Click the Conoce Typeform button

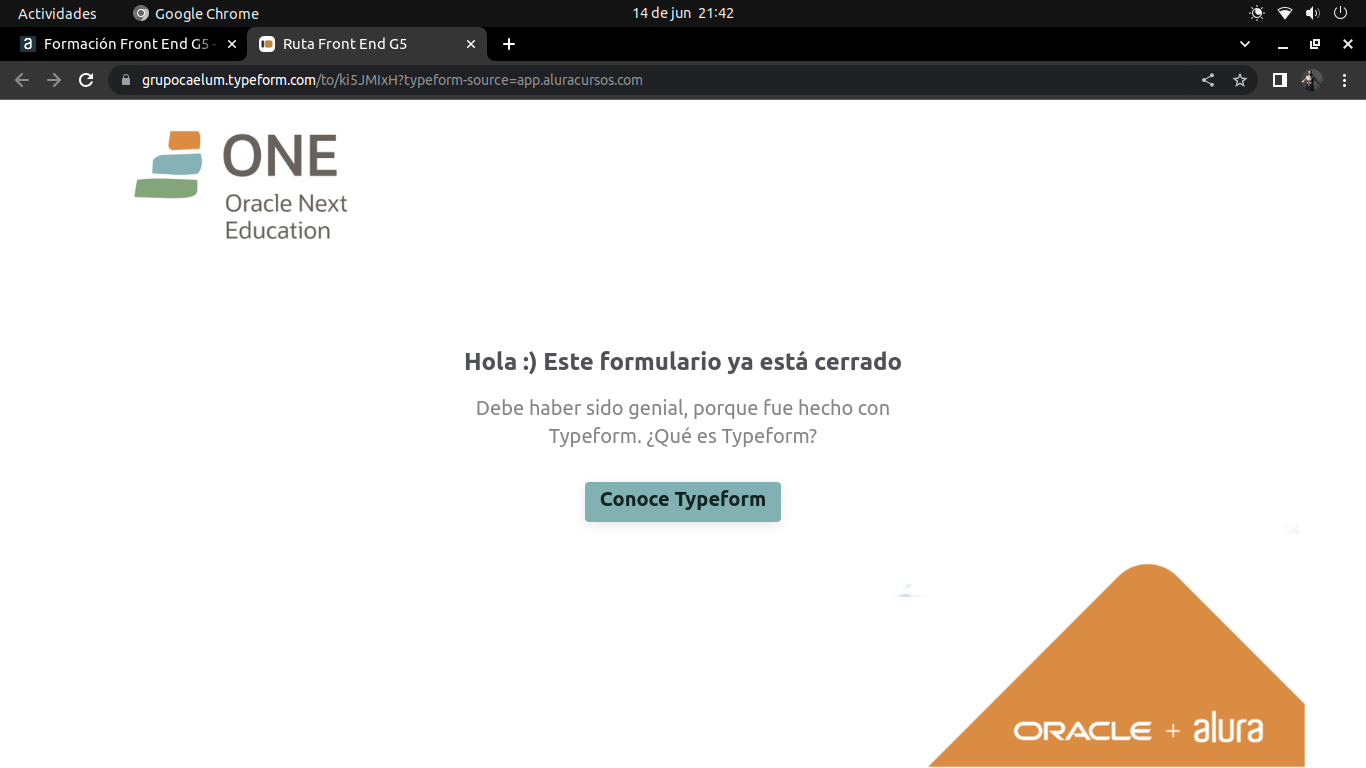(683, 501)
